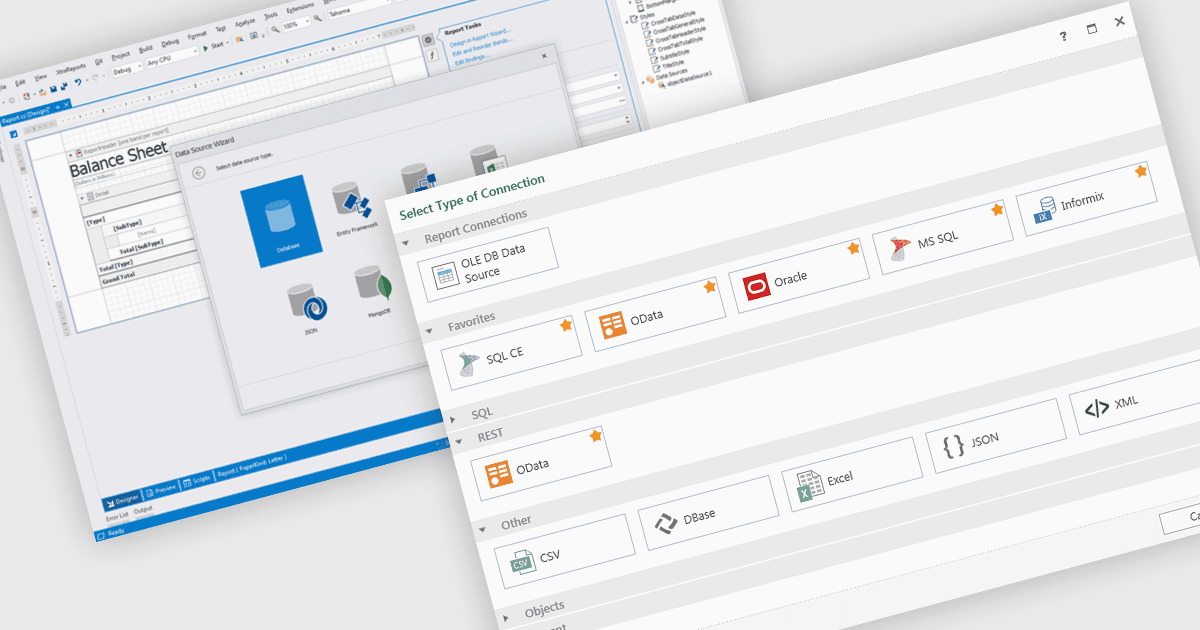Open the report smart tag gear

click(428, 39)
